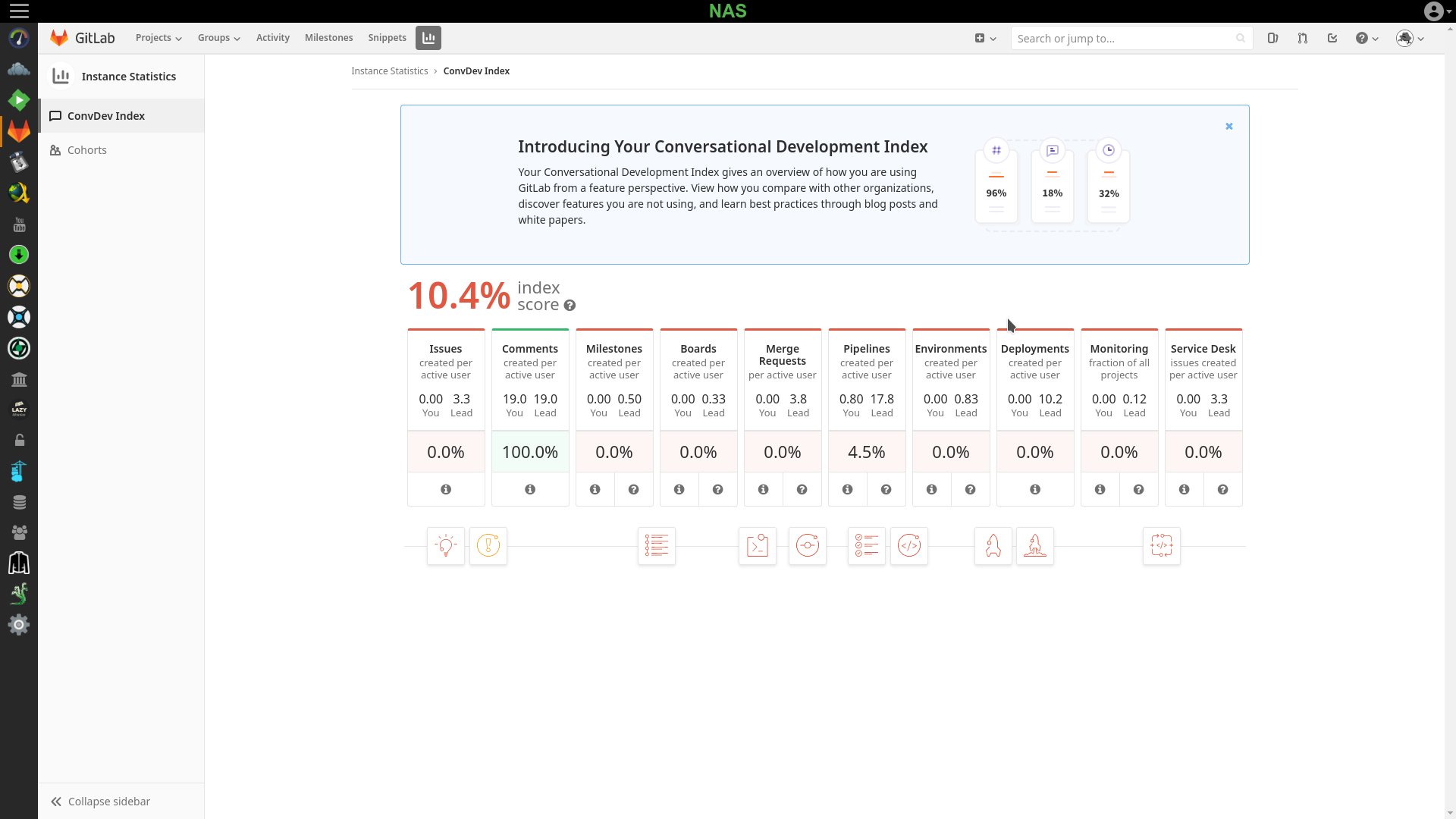Click the lightbulb feature icon at bottom
This screenshot has width=1456, height=819.
point(445,545)
